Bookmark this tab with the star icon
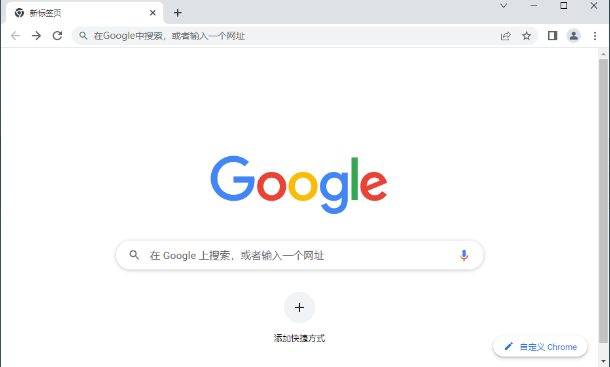 tap(526, 36)
